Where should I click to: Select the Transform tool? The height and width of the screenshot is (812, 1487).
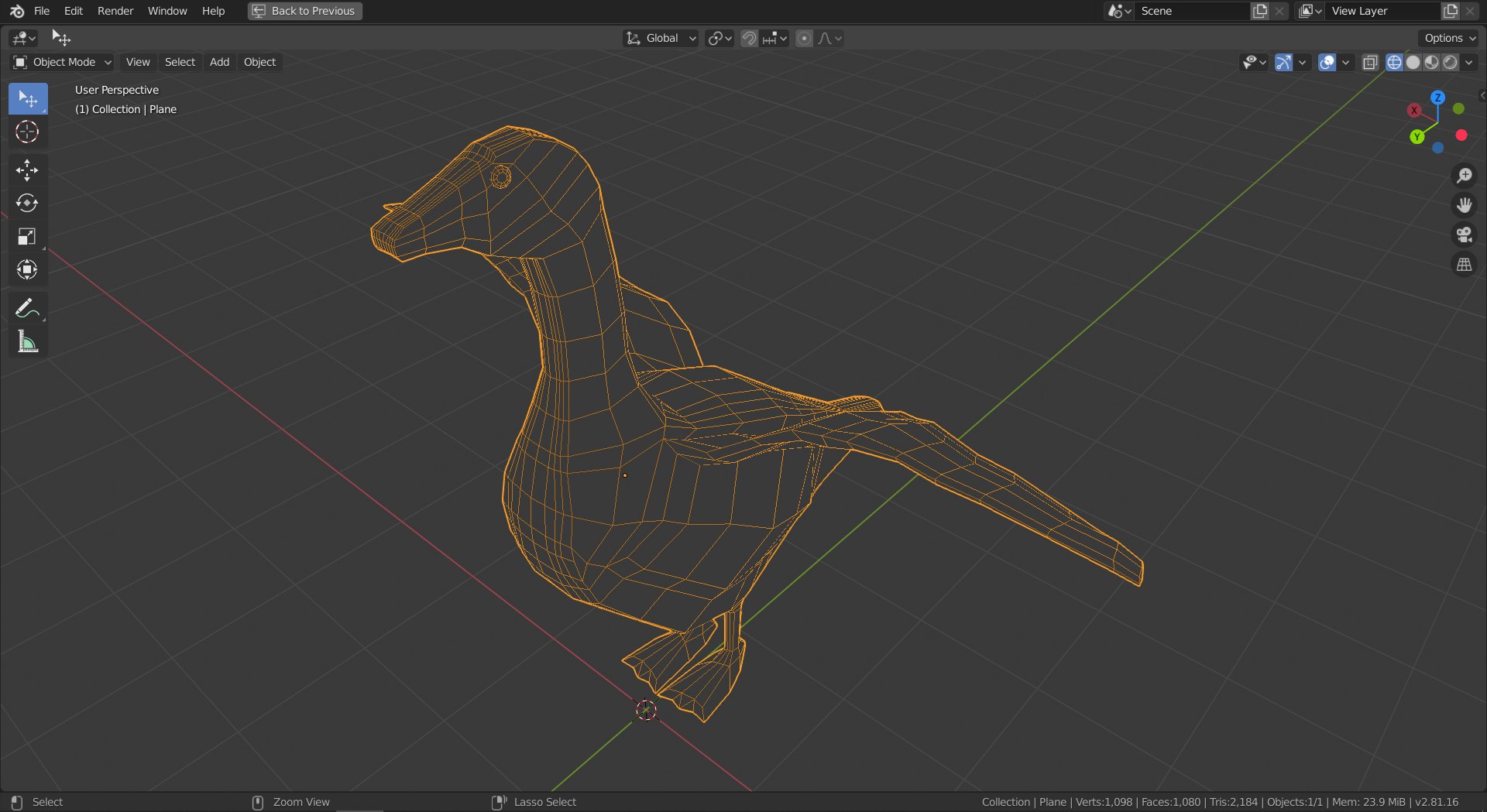[x=28, y=269]
